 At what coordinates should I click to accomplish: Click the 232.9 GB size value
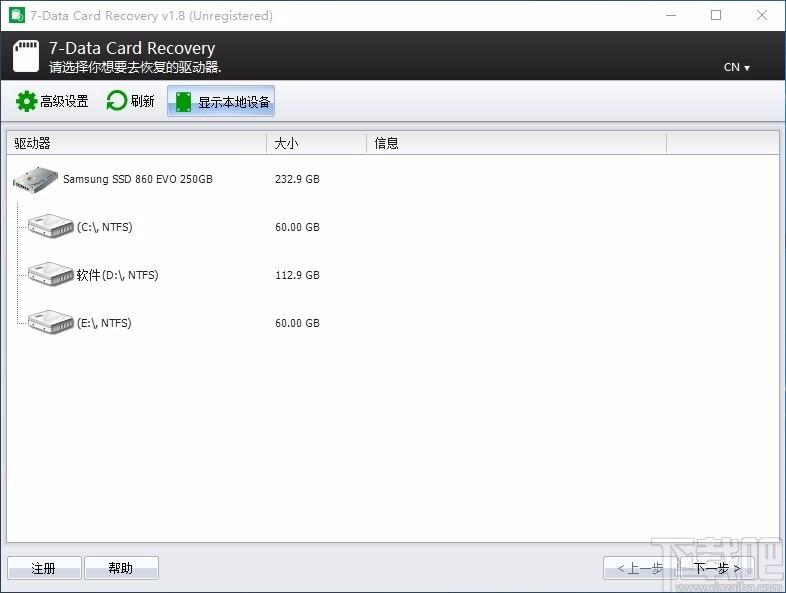297,179
